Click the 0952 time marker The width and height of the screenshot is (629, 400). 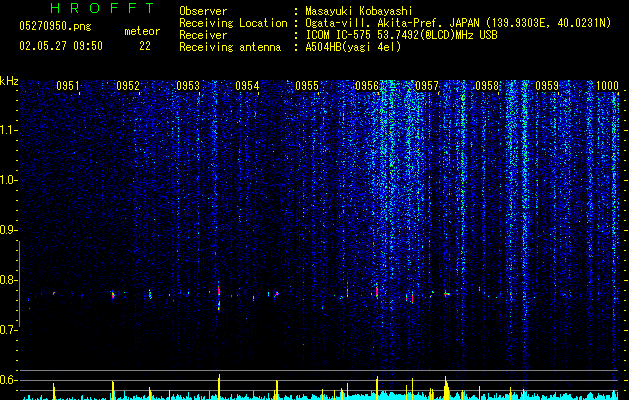click(x=128, y=86)
